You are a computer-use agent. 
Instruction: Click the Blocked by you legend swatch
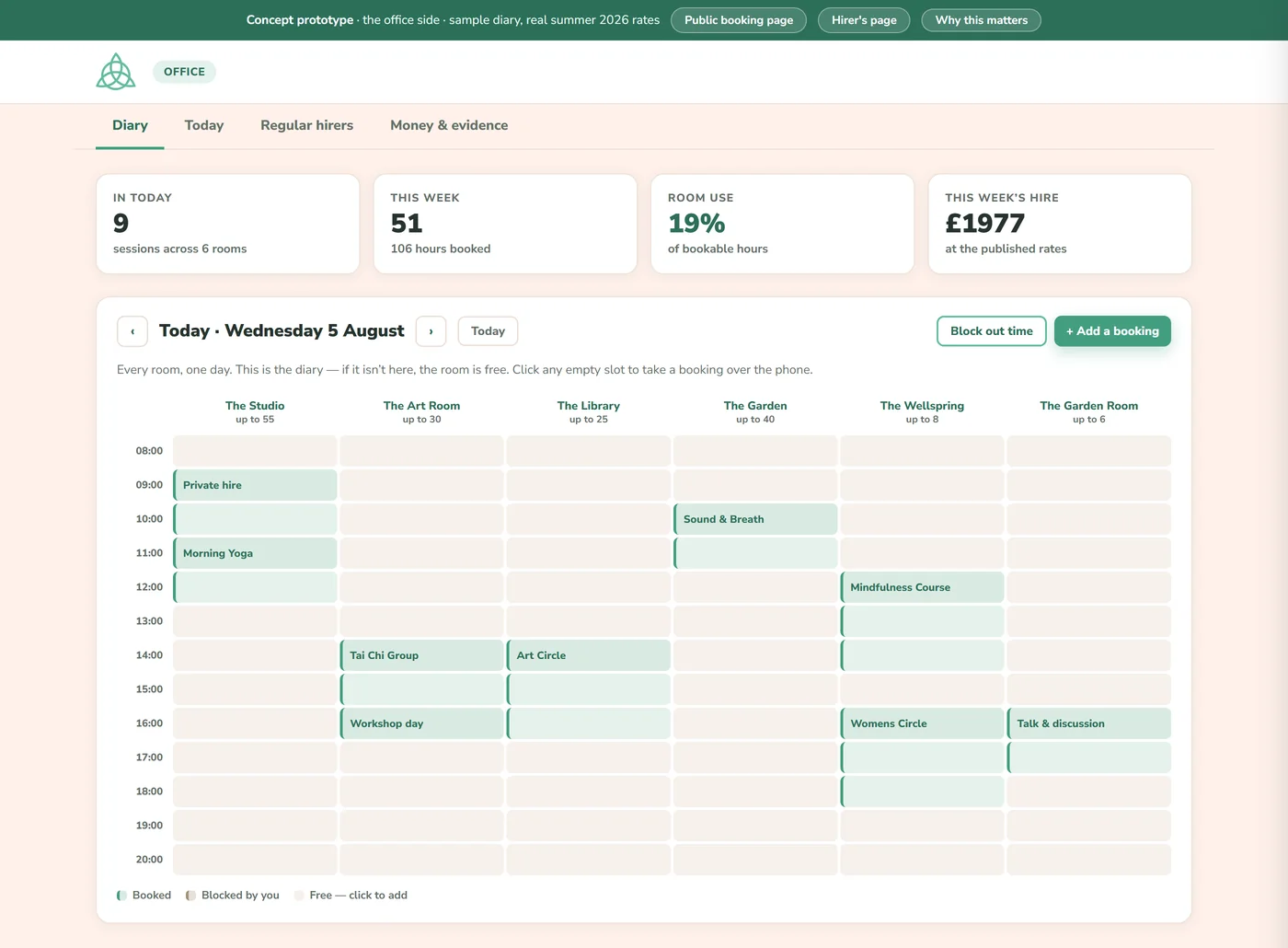click(190, 896)
